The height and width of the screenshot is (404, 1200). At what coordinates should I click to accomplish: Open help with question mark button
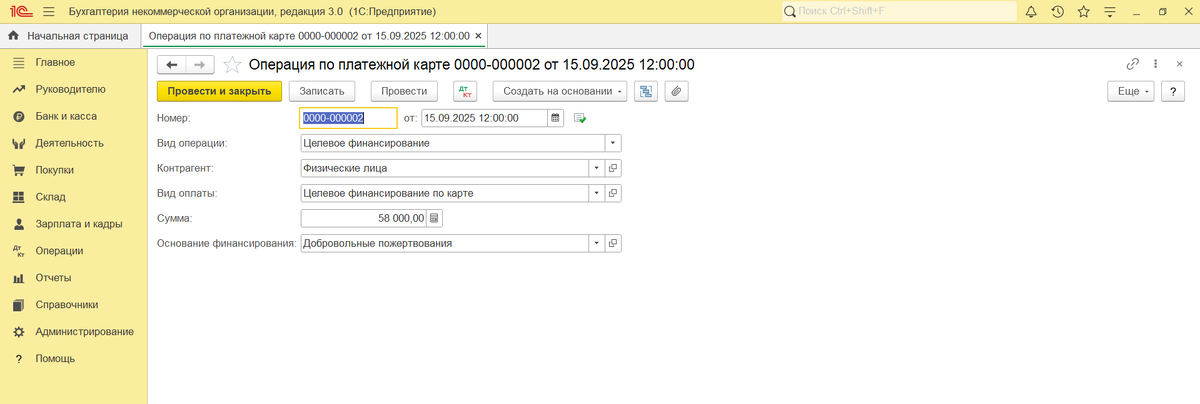(1172, 91)
